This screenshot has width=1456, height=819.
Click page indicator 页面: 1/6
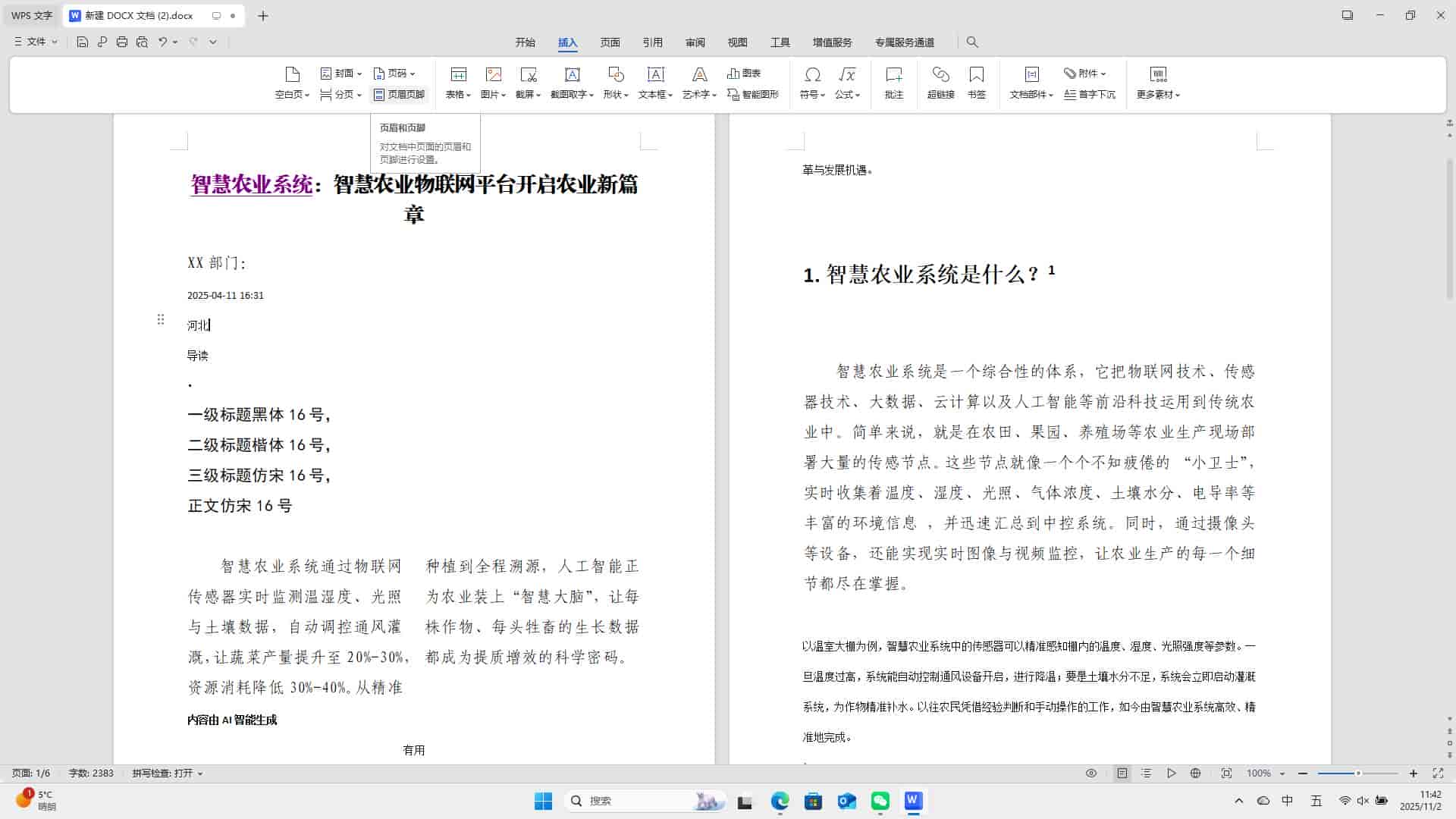[31, 773]
